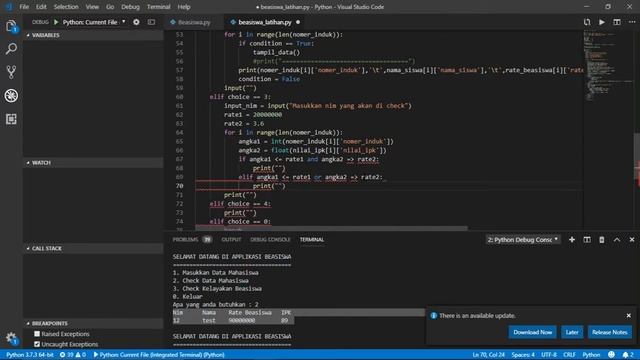Click line number 70 in the gutter

coord(179,186)
